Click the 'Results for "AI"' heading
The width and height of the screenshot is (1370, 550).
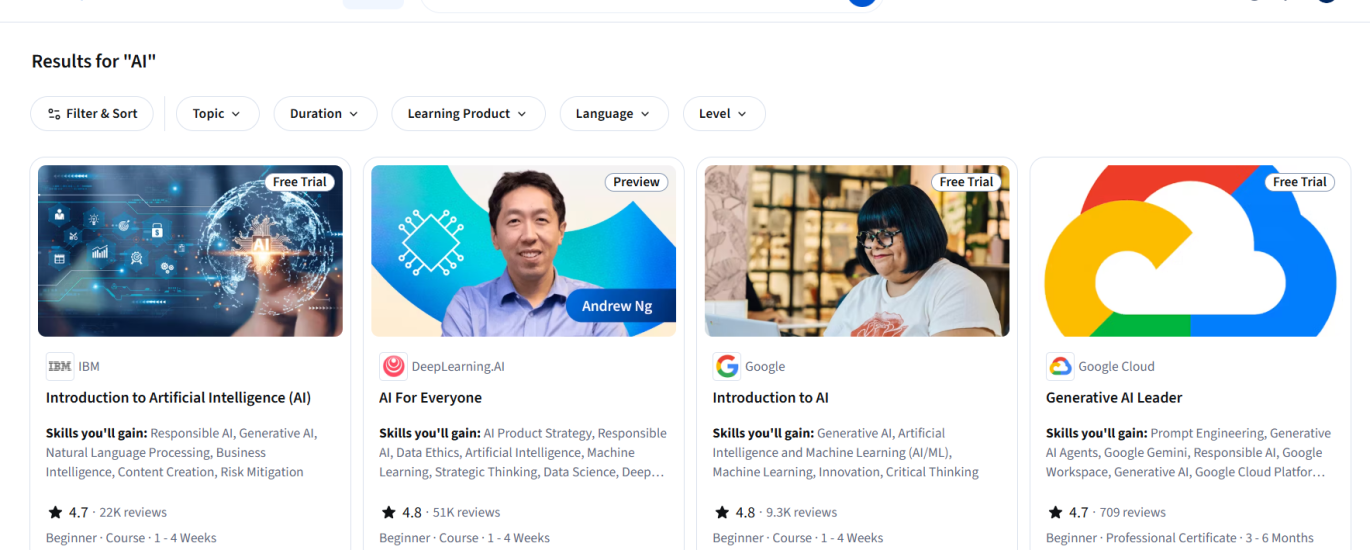click(94, 61)
